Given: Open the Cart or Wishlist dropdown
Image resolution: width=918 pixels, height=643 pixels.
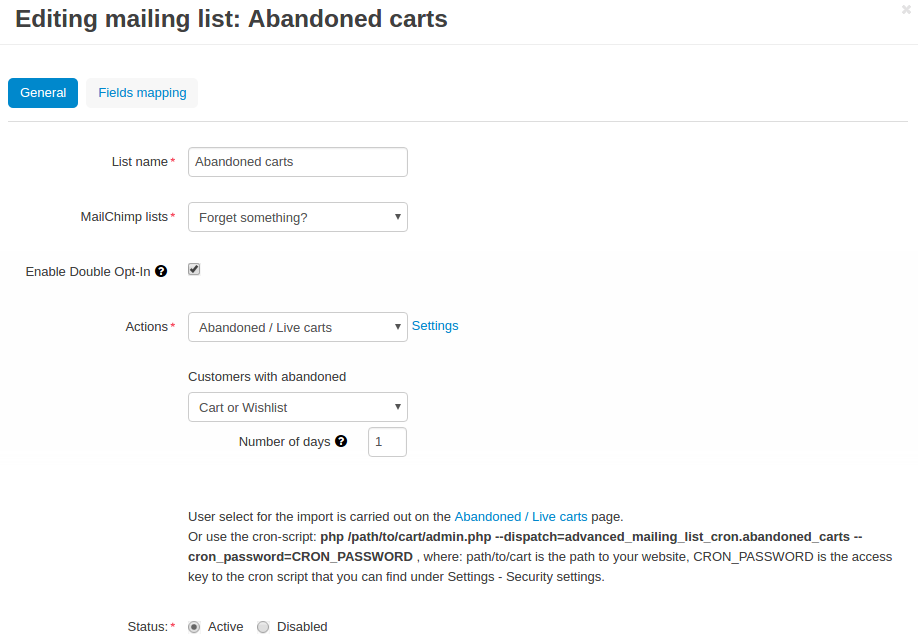Looking at the screenshot, I should 297,407.
